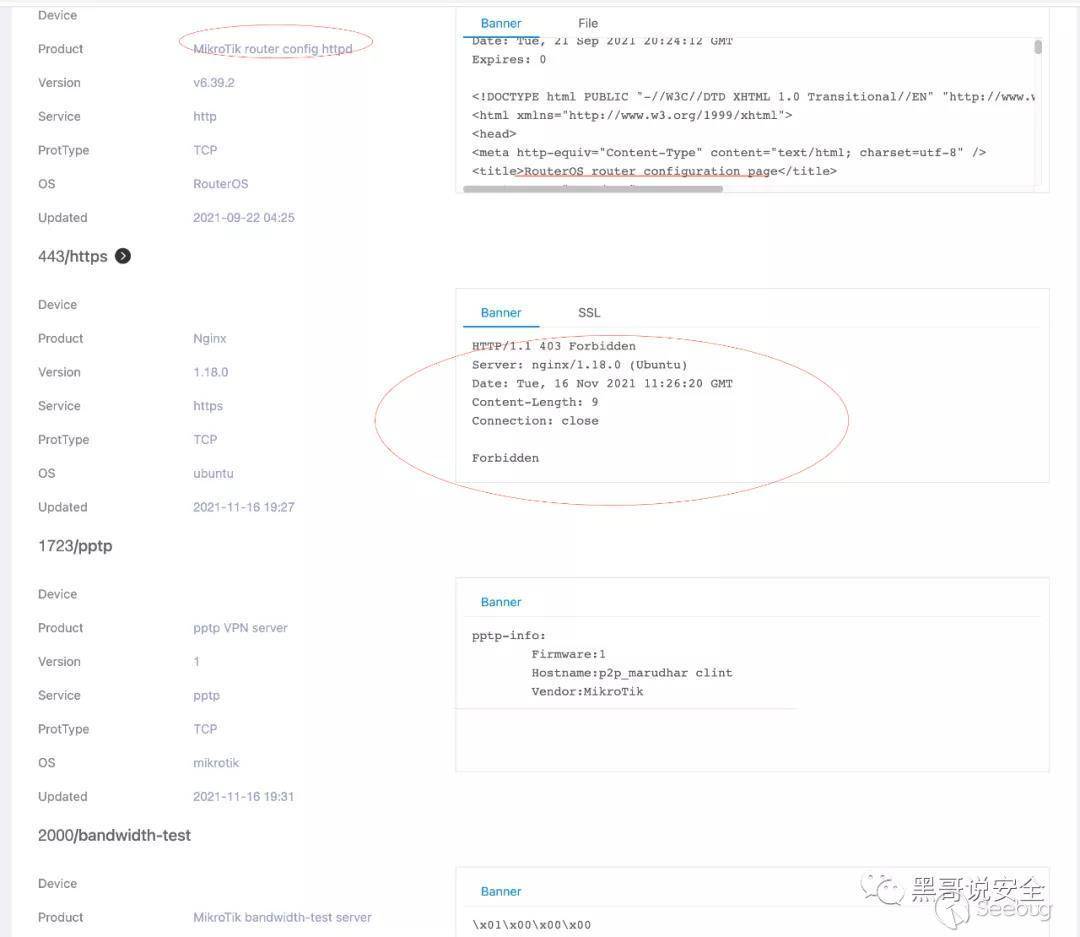Click the updated date 2021-11-16 19:27

(x=244, y=507)
